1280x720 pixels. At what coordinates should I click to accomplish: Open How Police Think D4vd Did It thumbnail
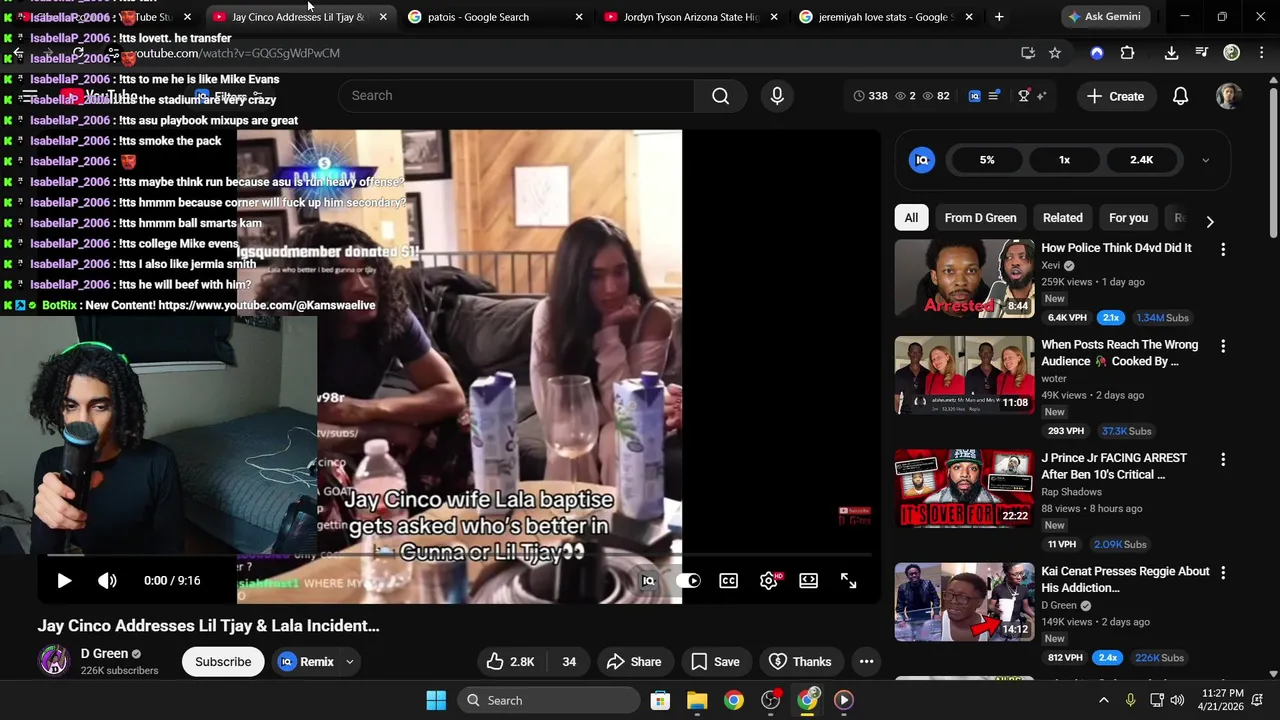coord(964,279)
